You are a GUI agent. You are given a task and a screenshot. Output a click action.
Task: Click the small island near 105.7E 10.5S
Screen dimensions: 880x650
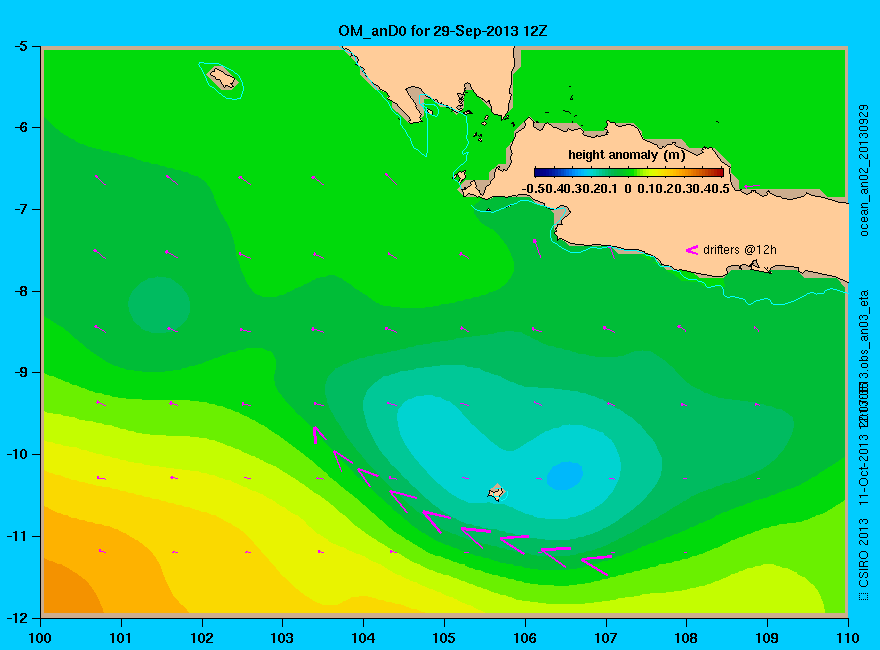coord(496,492)
